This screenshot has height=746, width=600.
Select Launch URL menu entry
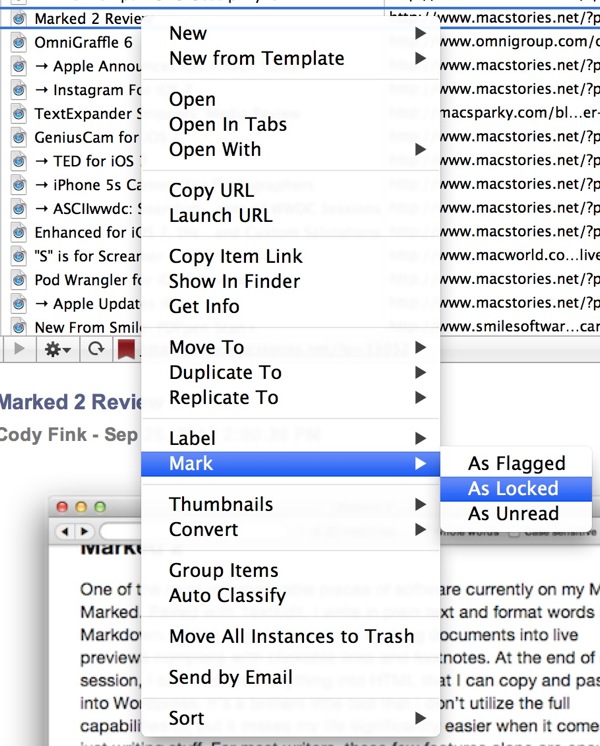point(290,216)
